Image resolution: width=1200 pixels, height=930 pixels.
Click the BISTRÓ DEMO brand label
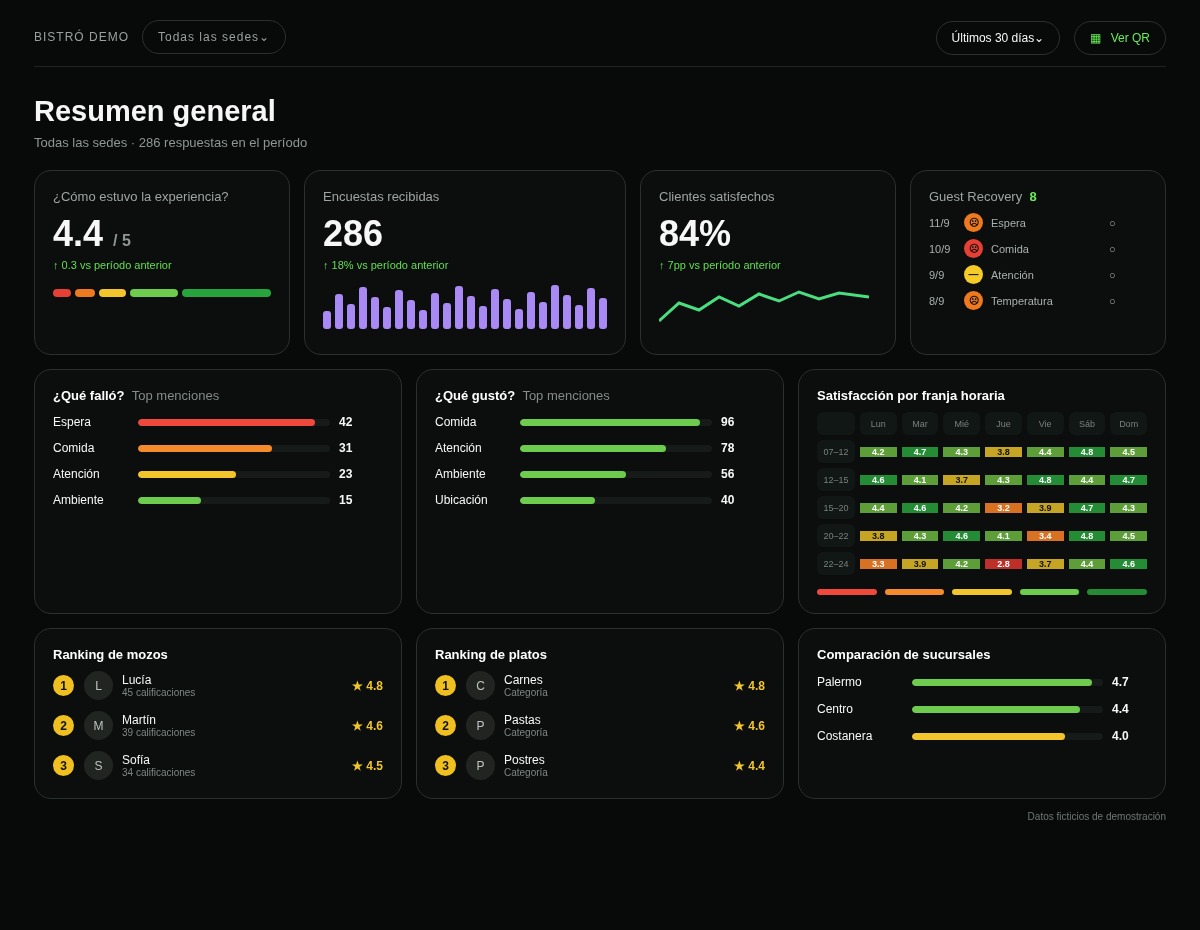pyautogui.click(x=81, y=37)
